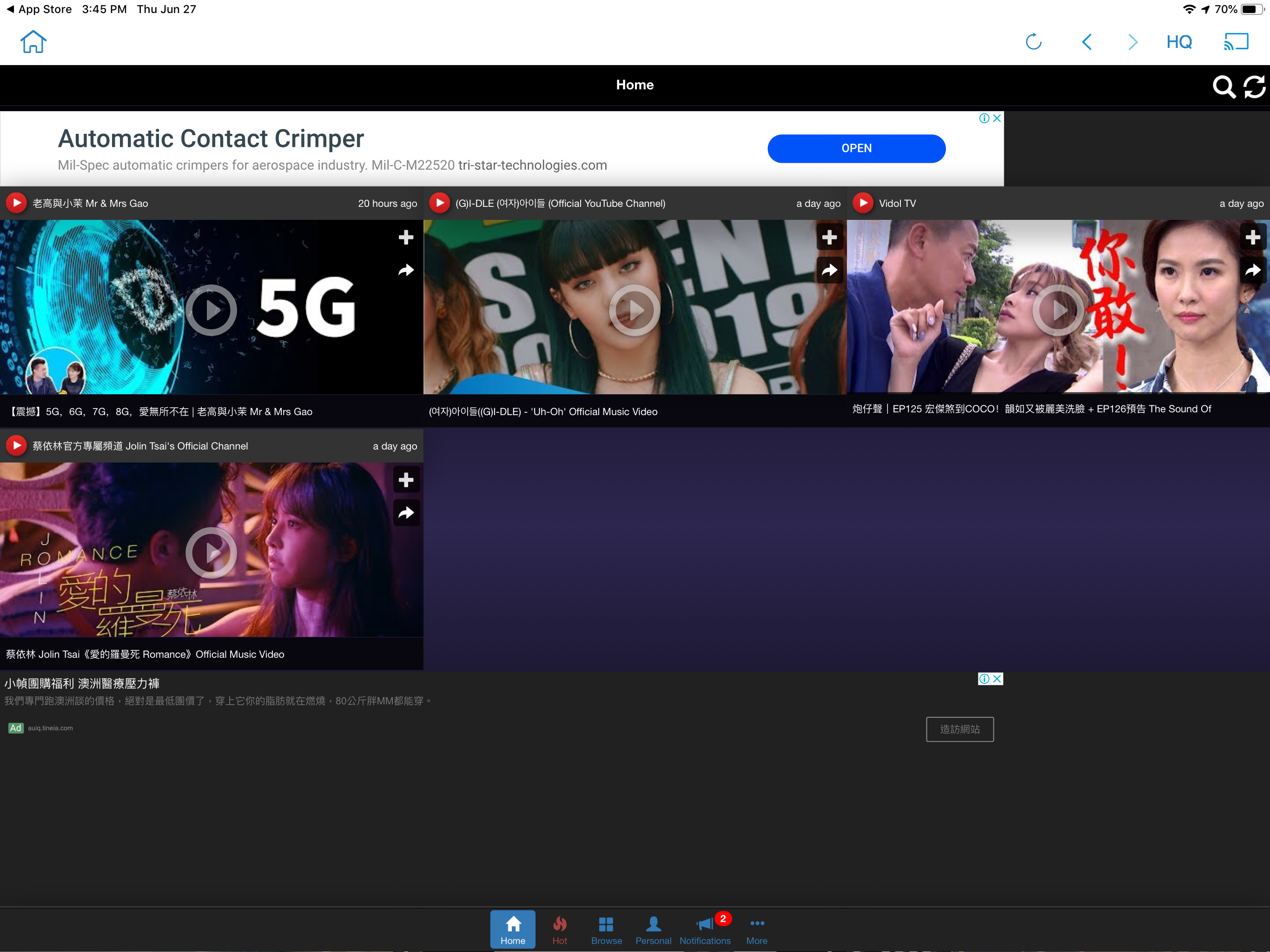The width and height of the screenshot is (1270, 952).
Task: Switch to the Hot tab
Action: coord(559,929)
